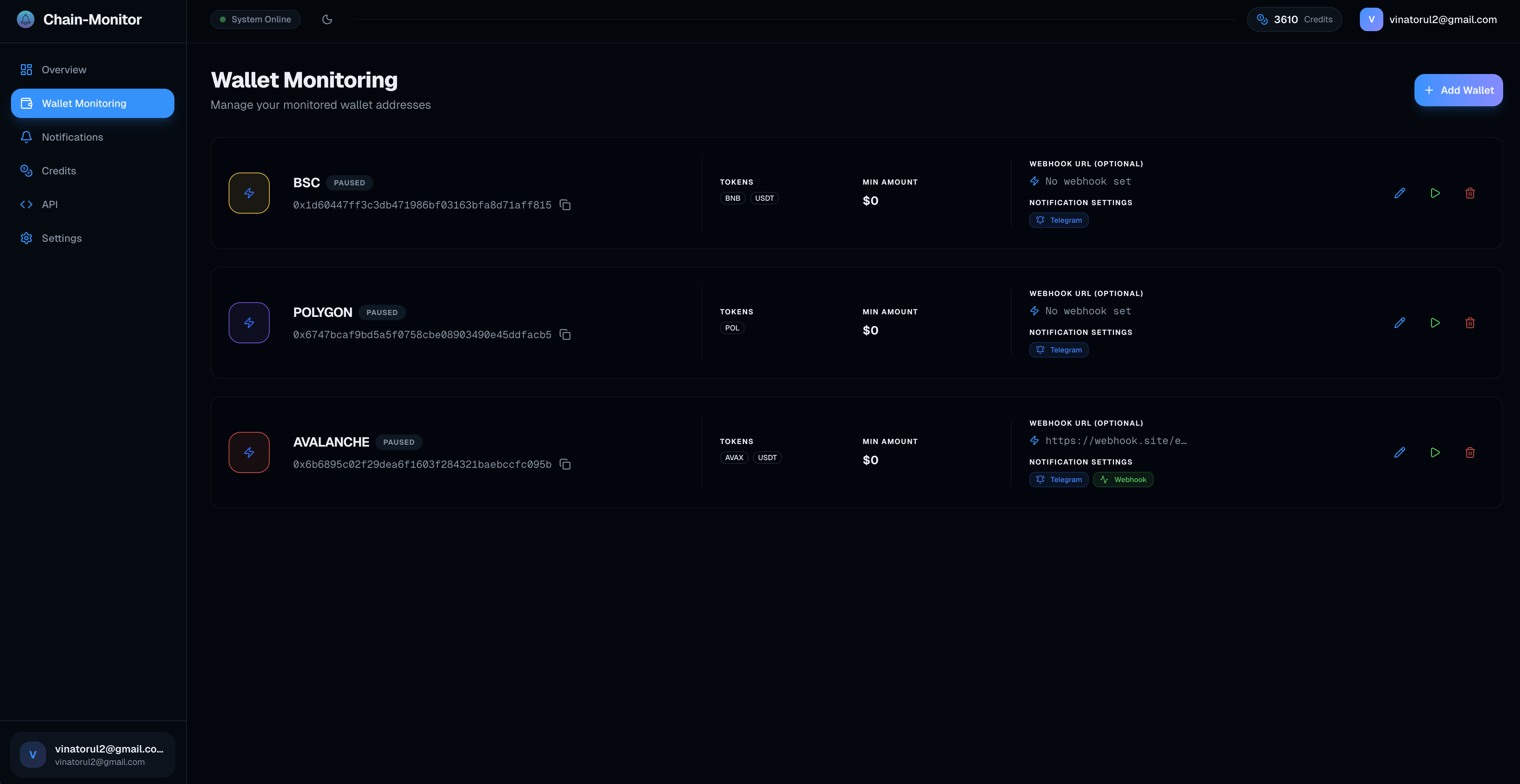Click the Add Wallet button
The image size is (1520, 784).
[1458, 90]
